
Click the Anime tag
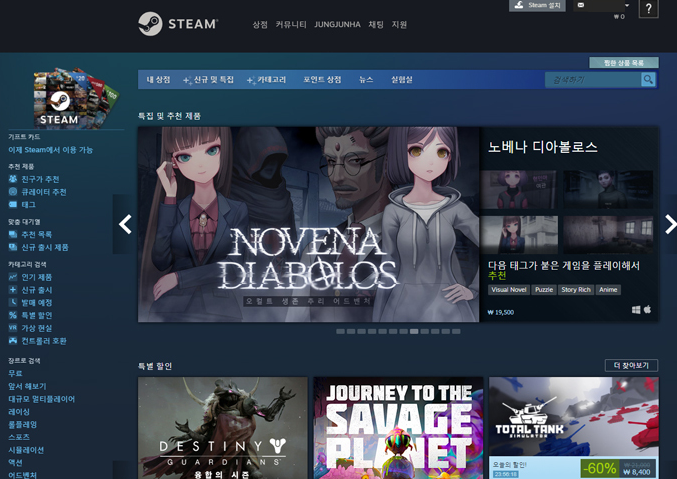(608, 290)
